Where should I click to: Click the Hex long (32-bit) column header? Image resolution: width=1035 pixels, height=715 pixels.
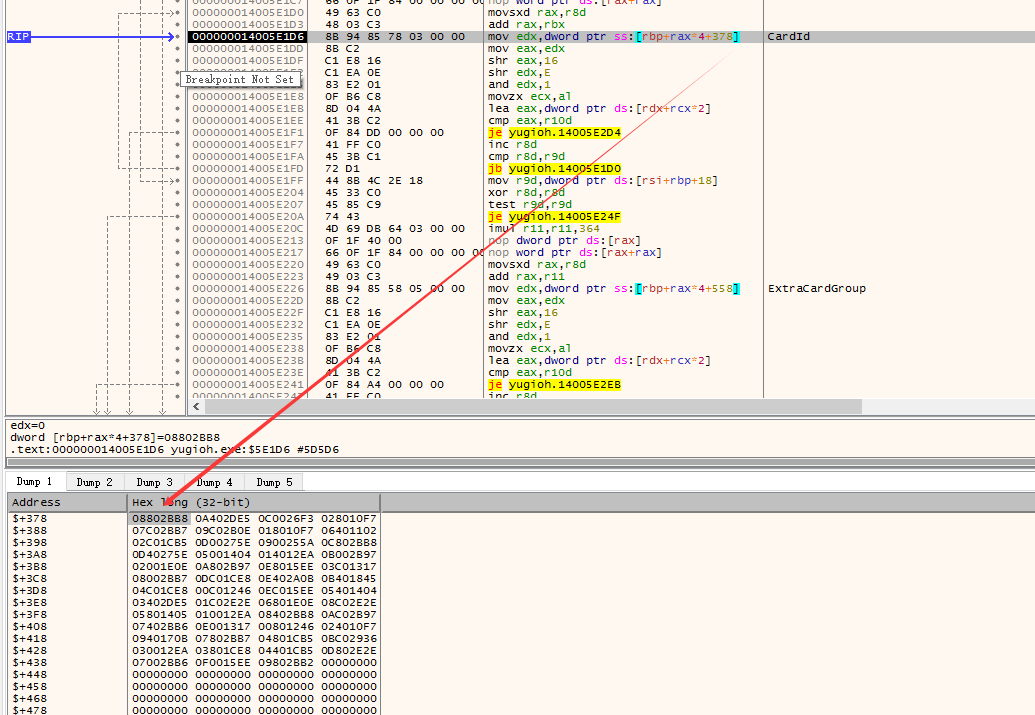253,502
